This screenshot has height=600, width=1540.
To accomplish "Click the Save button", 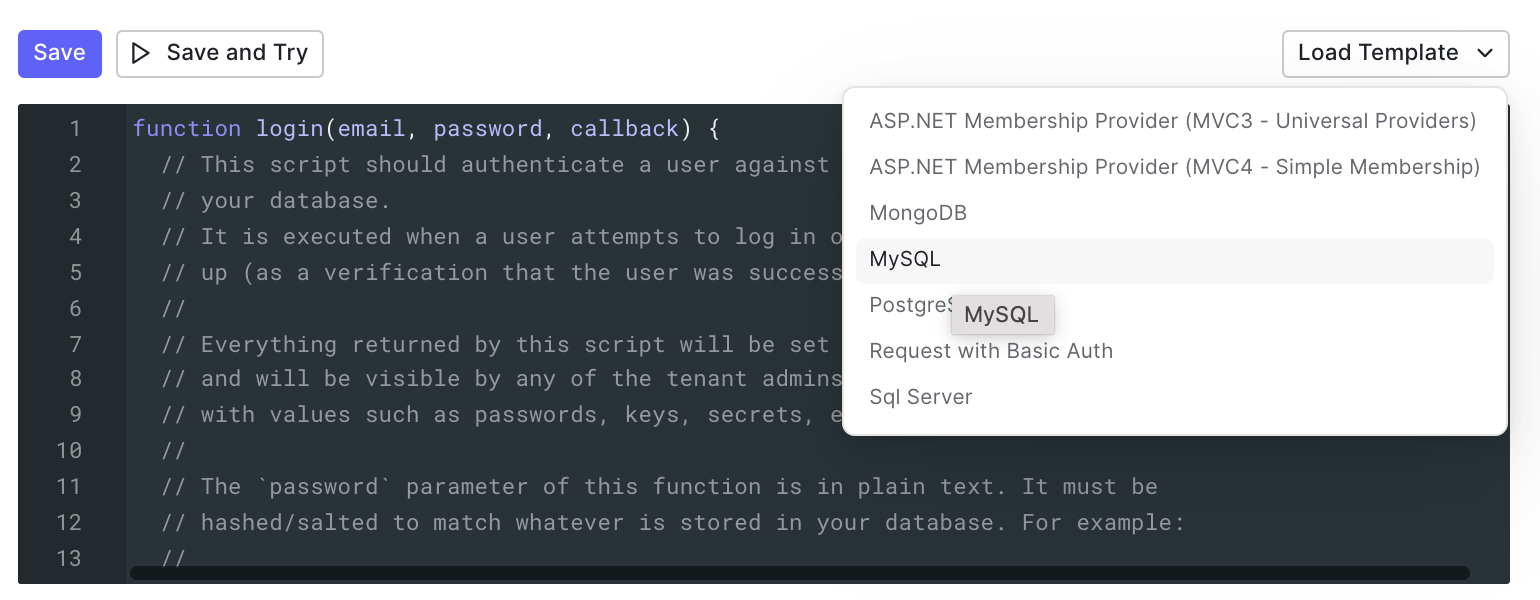I will tap(60, 53).
